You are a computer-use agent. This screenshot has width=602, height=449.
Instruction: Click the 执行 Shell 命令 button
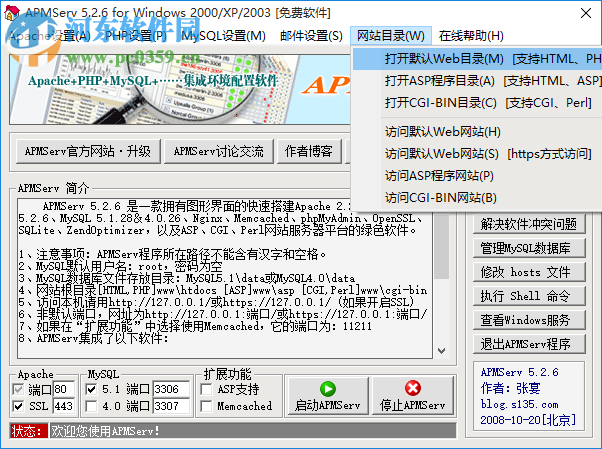pyautogui.click(x=529, y=296)
